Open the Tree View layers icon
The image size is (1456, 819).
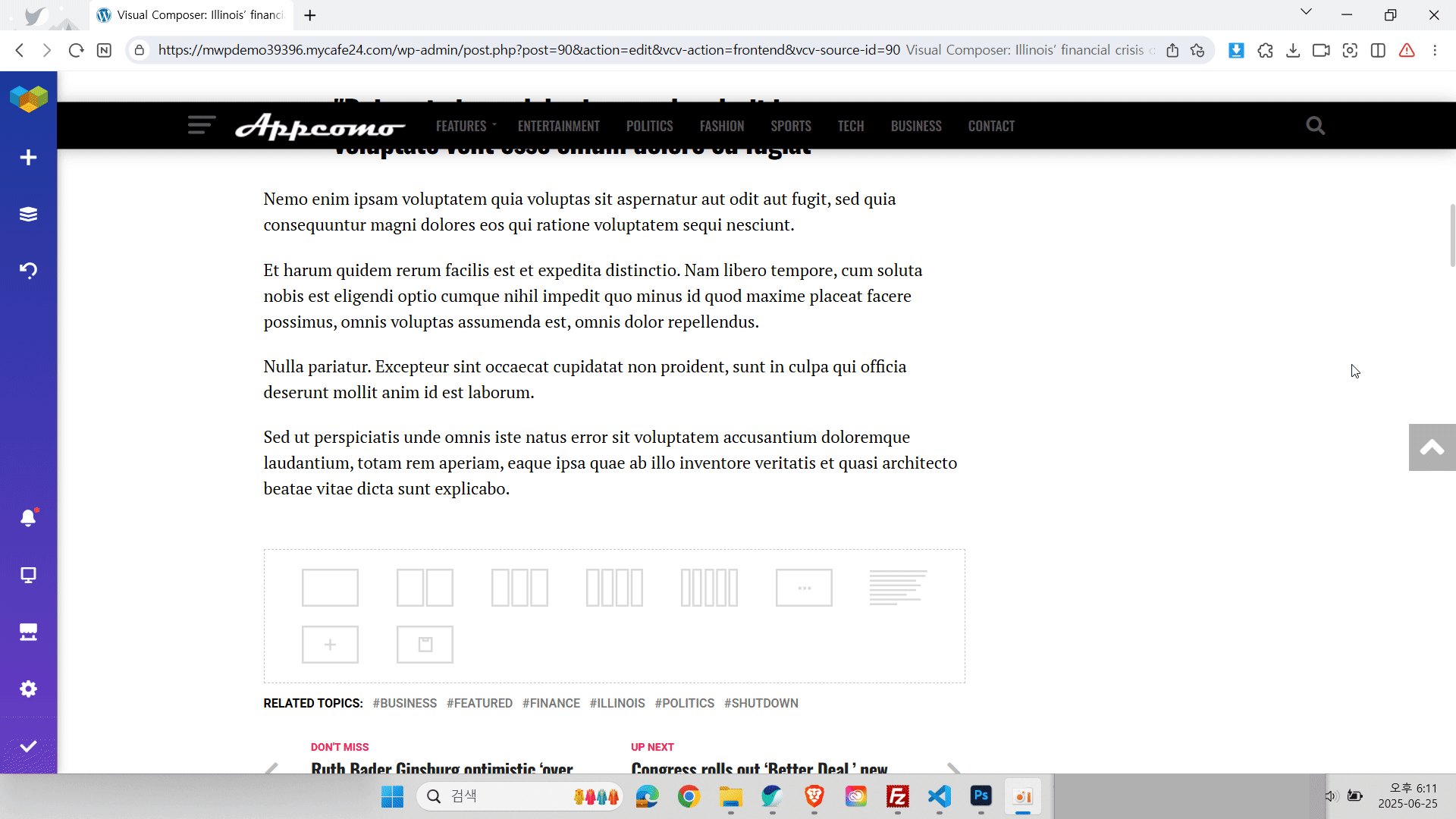pyautogui.click(x=28, y=215)
